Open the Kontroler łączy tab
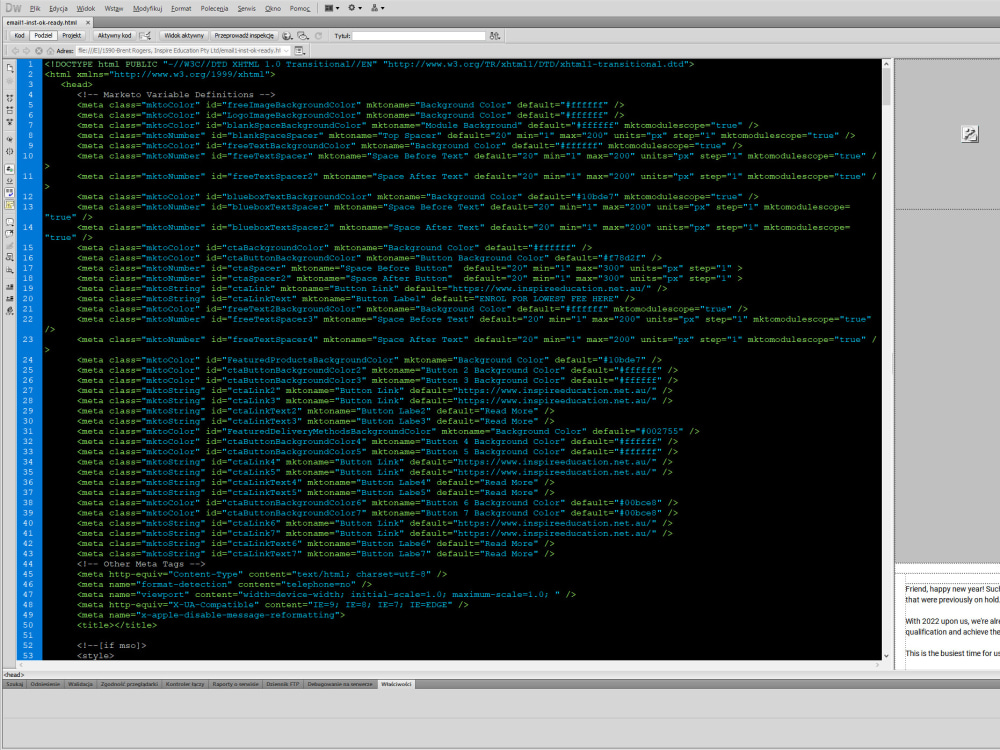 point(185,684)
